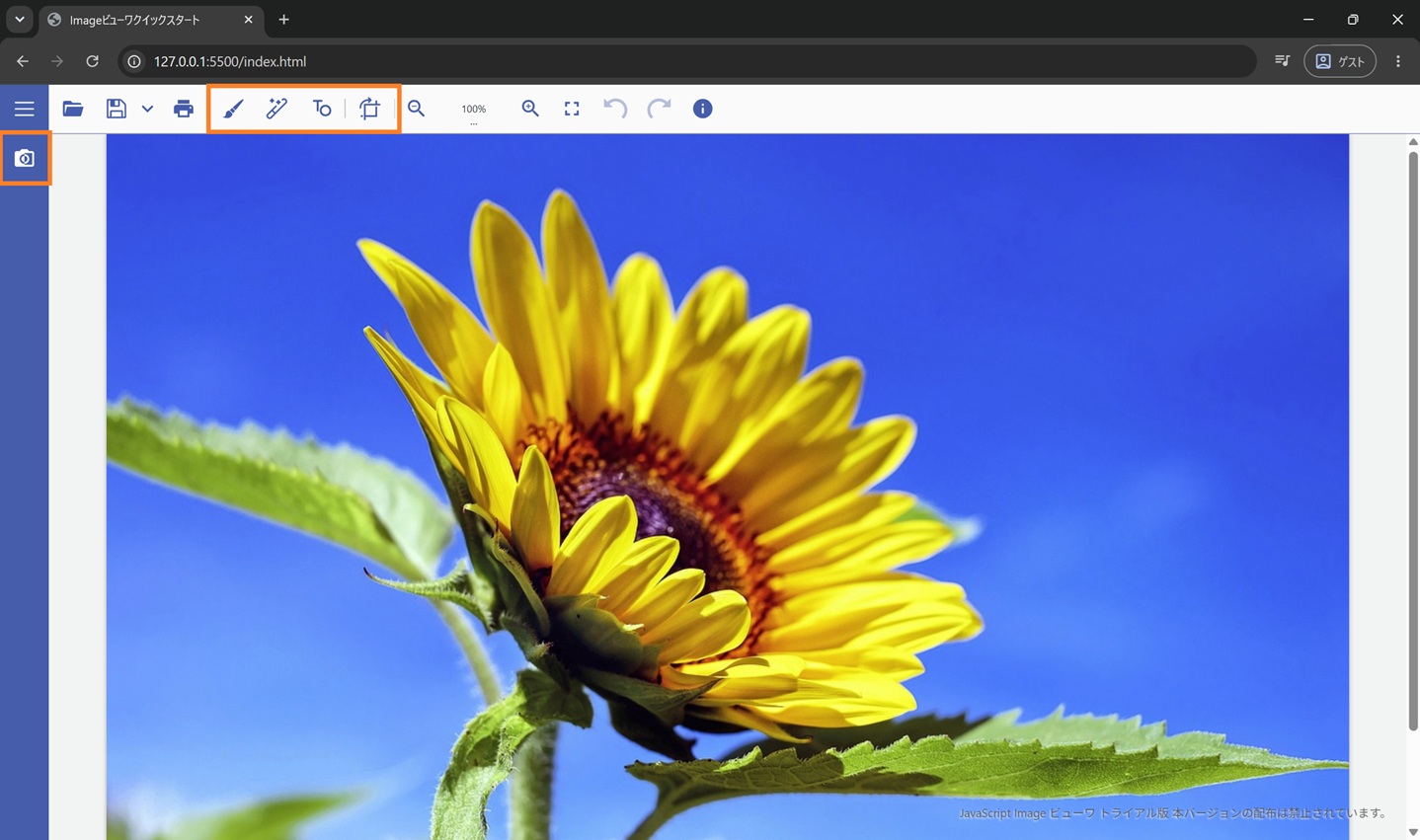Redo the last undone edit
This screenshot has width=1420, height=840.
tap(659, 109)
